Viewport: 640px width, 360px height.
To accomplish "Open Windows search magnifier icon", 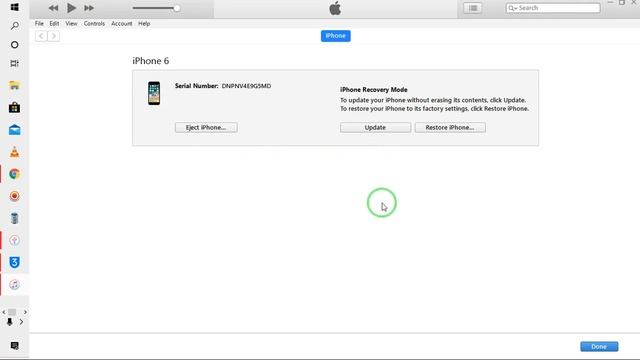I will [x=14, y=26].
